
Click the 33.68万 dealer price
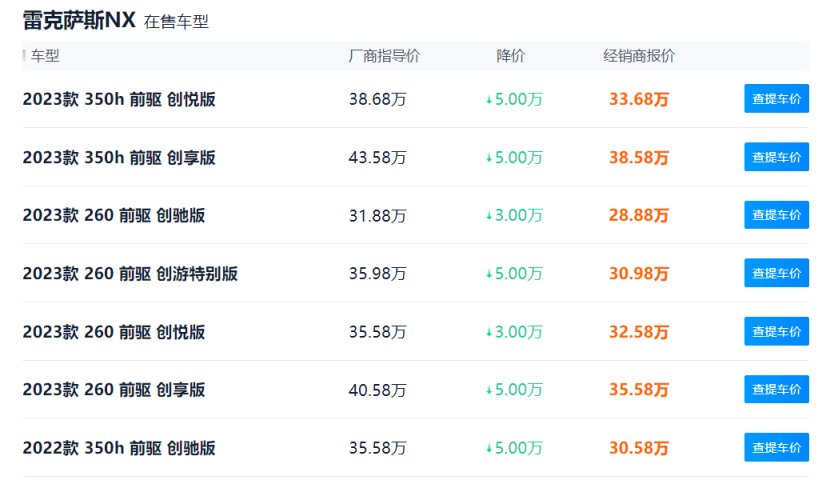639,99
